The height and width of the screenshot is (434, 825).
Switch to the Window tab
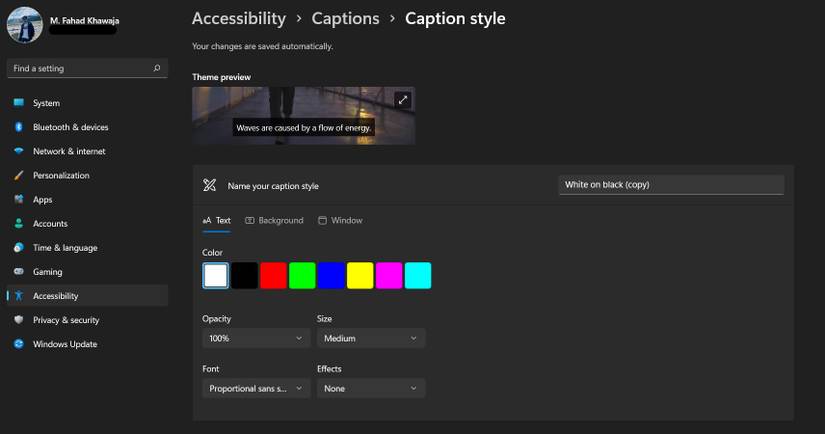[340, 220]
